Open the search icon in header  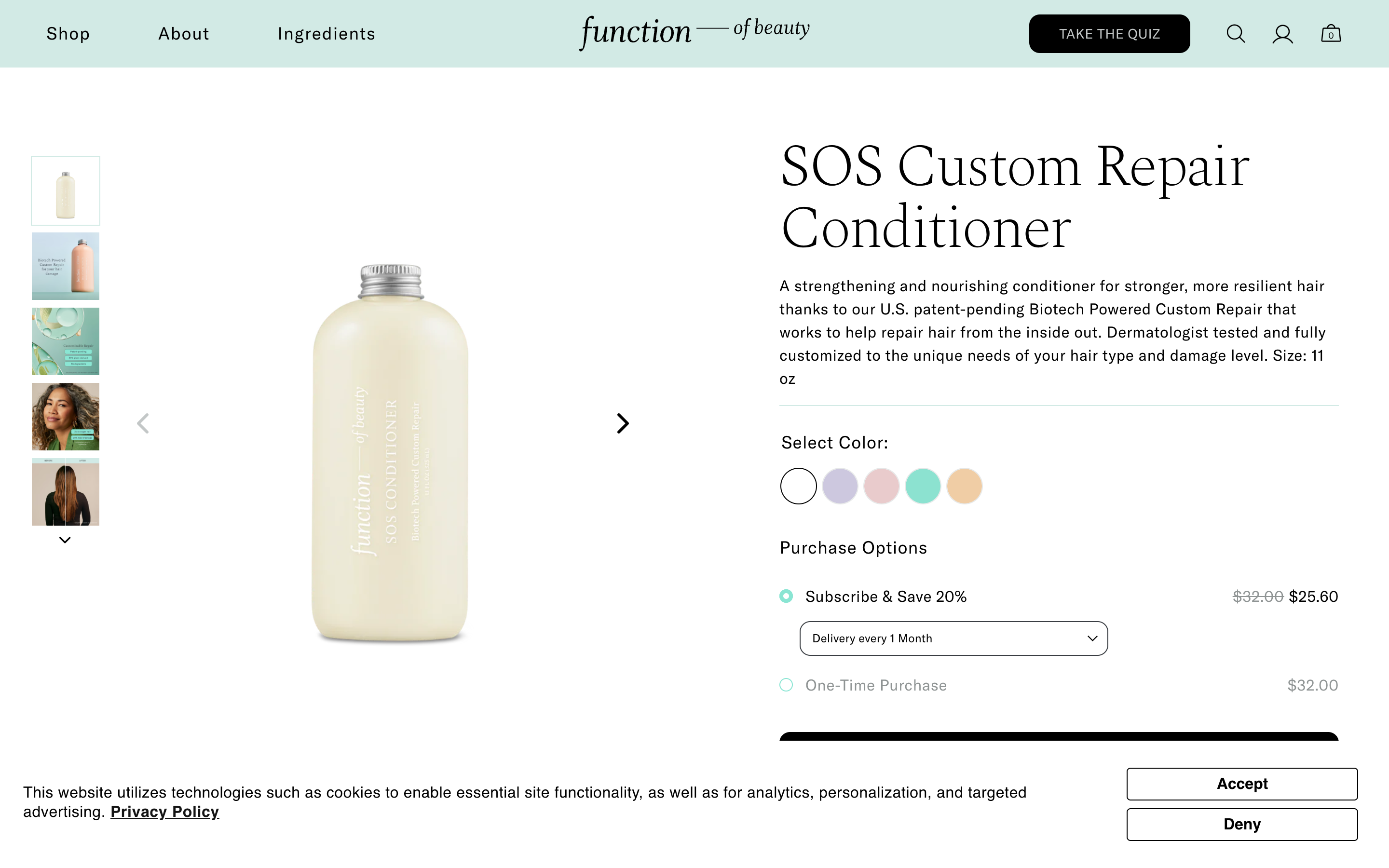[1235, 34]
